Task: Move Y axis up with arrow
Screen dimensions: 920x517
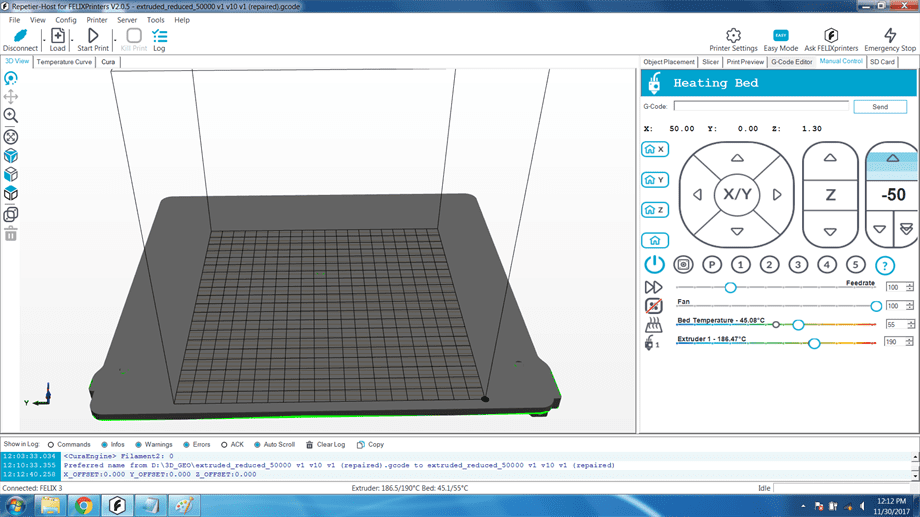Action: (738, 158)
